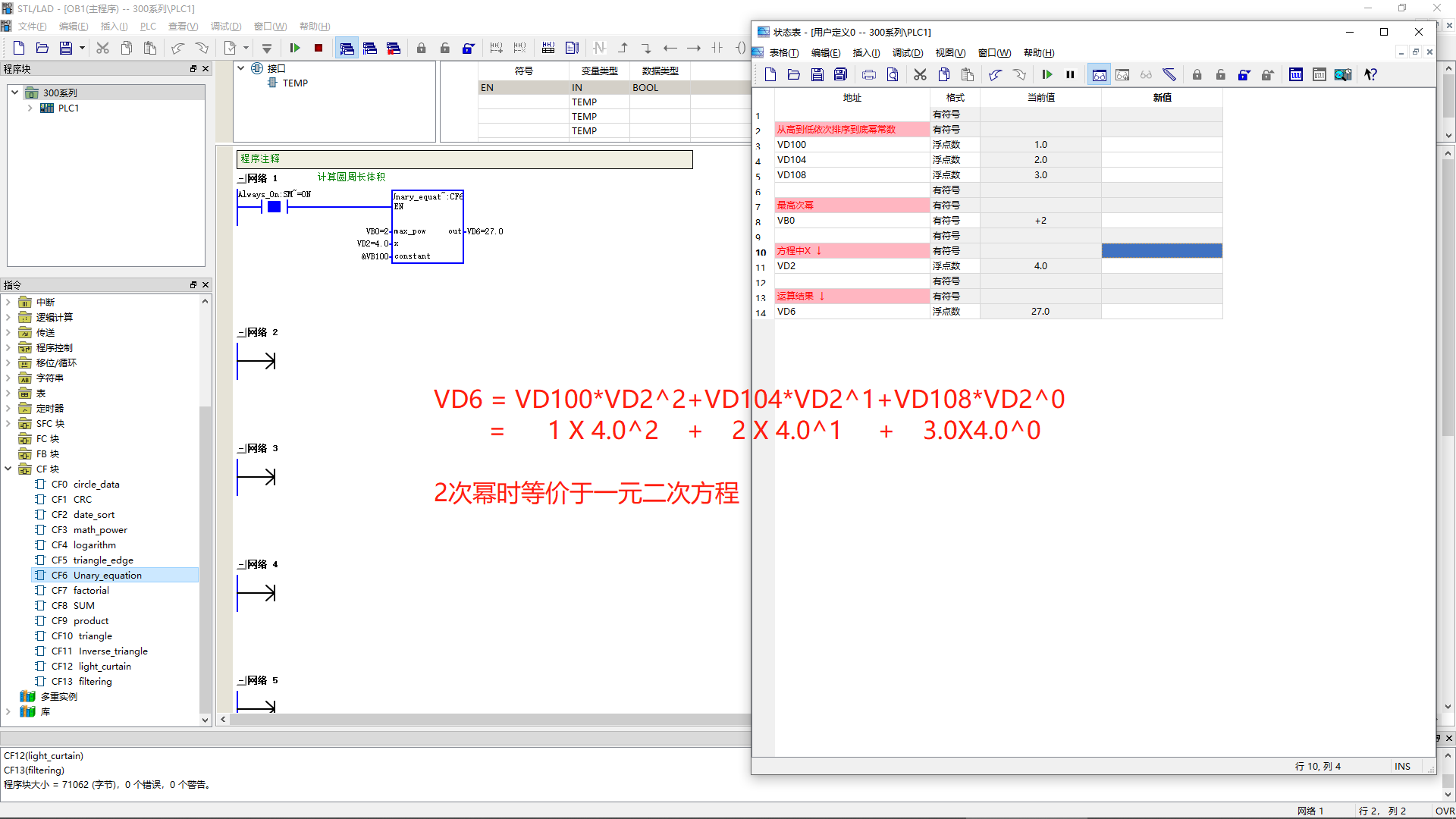1456x819 pixels.
Task: Expand the 中断 instruction folder
Action: point(8,302)
